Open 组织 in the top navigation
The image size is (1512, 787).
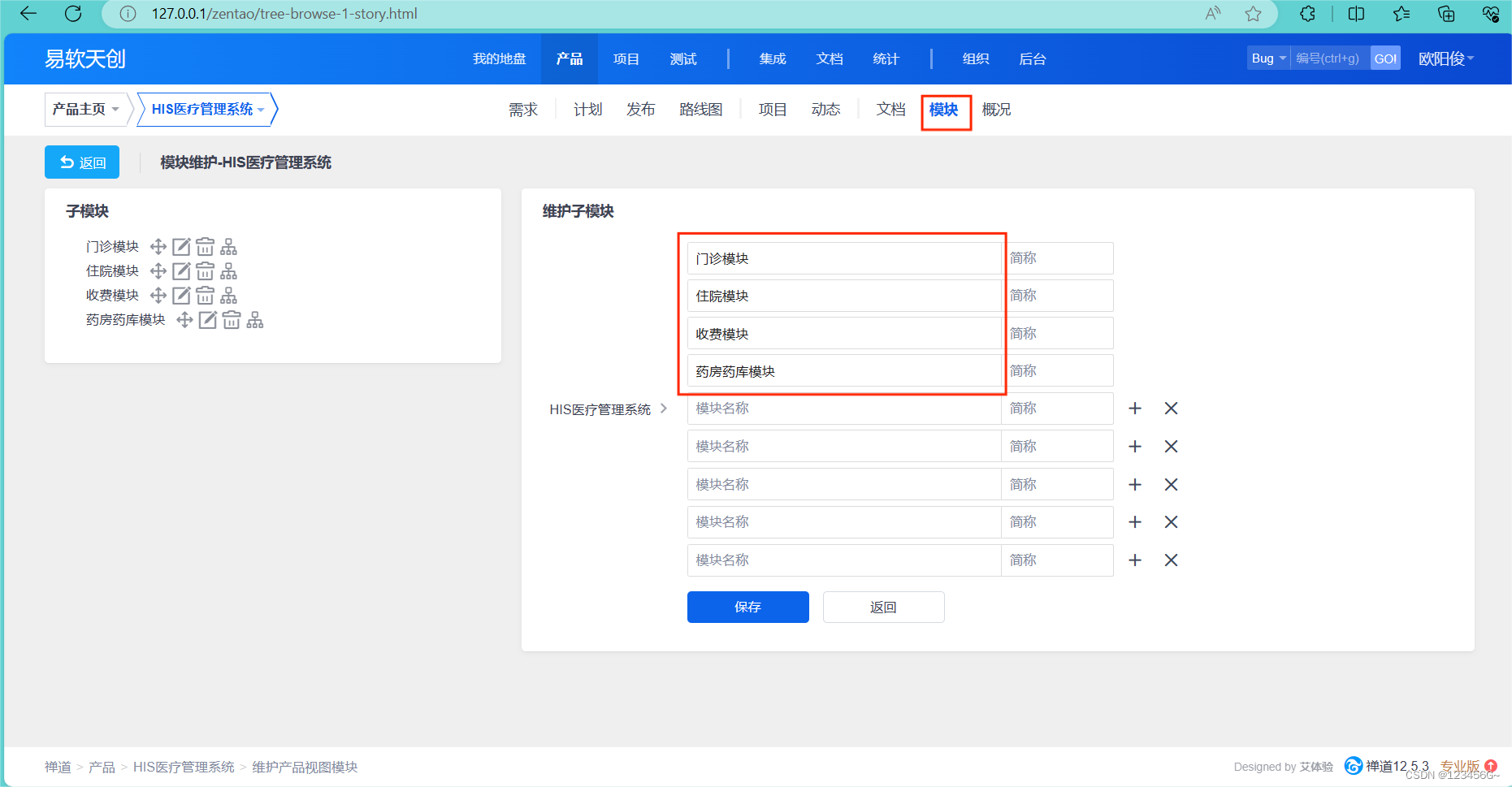coord(976,58)
